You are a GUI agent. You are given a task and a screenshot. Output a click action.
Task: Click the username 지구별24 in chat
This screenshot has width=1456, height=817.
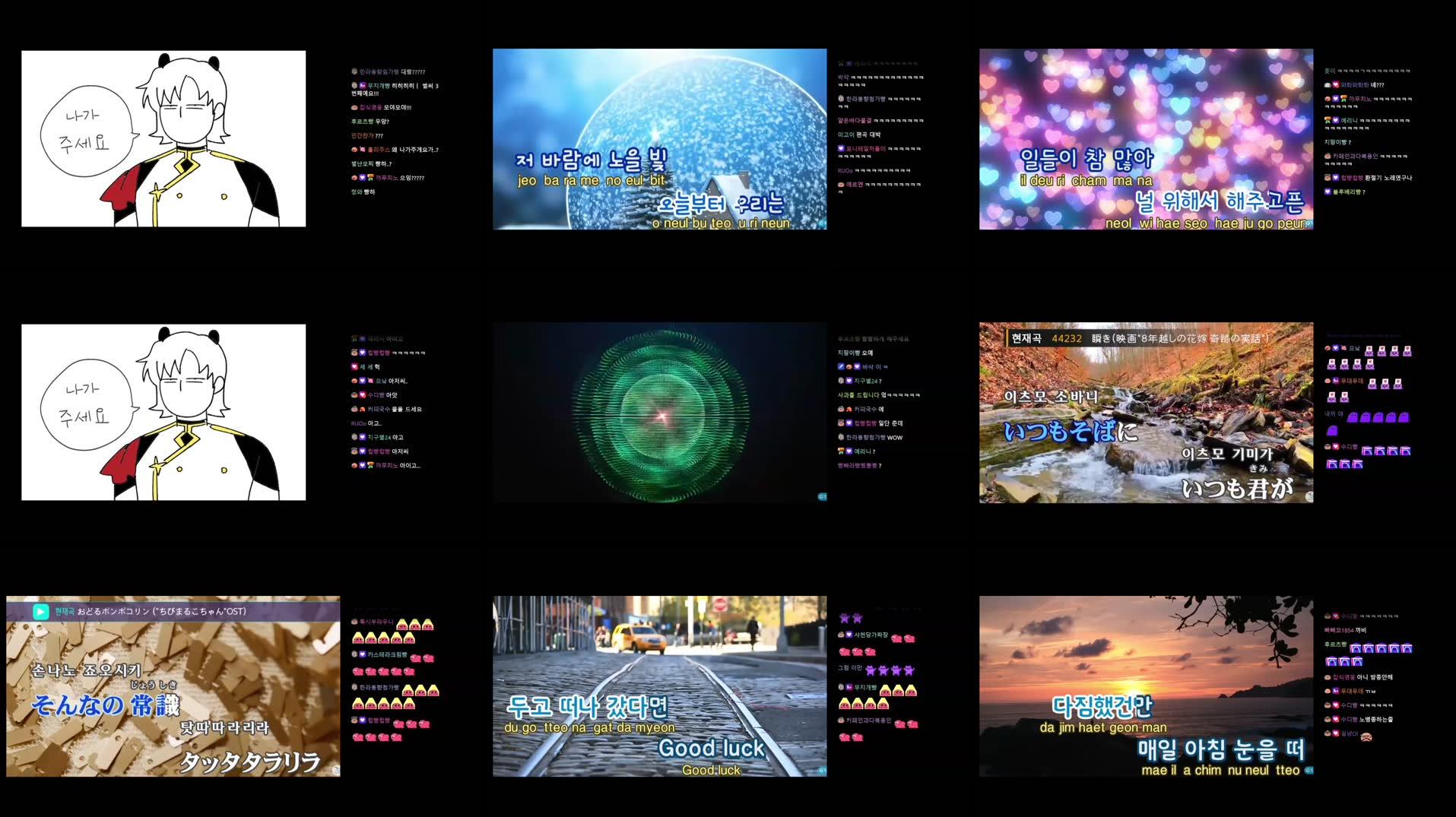point(379,437)
